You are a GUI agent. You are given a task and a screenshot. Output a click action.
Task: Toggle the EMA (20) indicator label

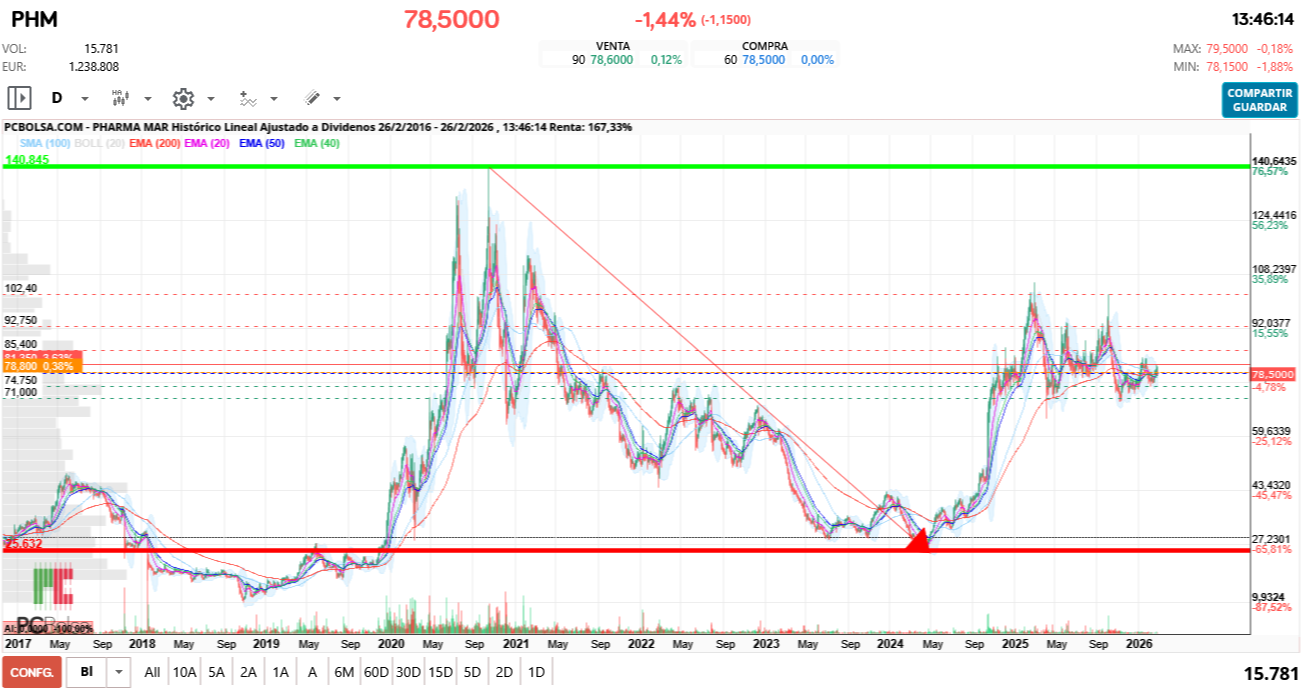pyautogui.click(x=209, y=143)
